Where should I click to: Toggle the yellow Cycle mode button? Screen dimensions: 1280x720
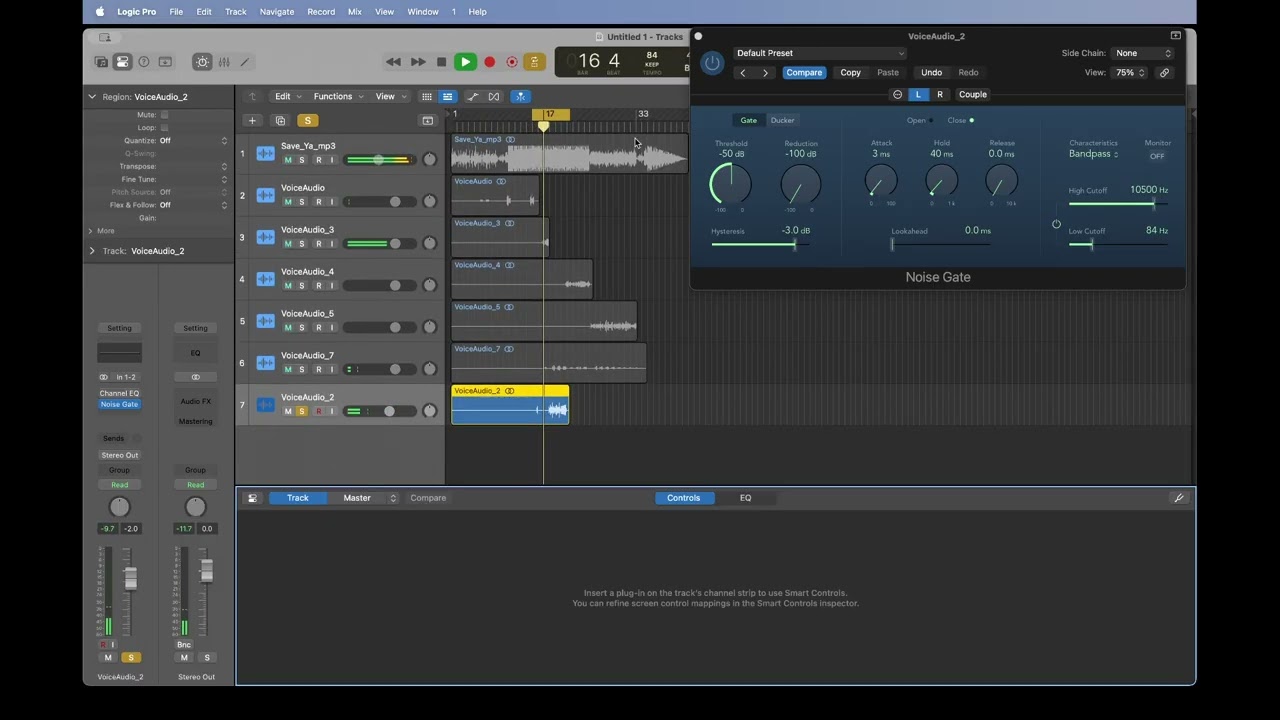pos(534,62)
